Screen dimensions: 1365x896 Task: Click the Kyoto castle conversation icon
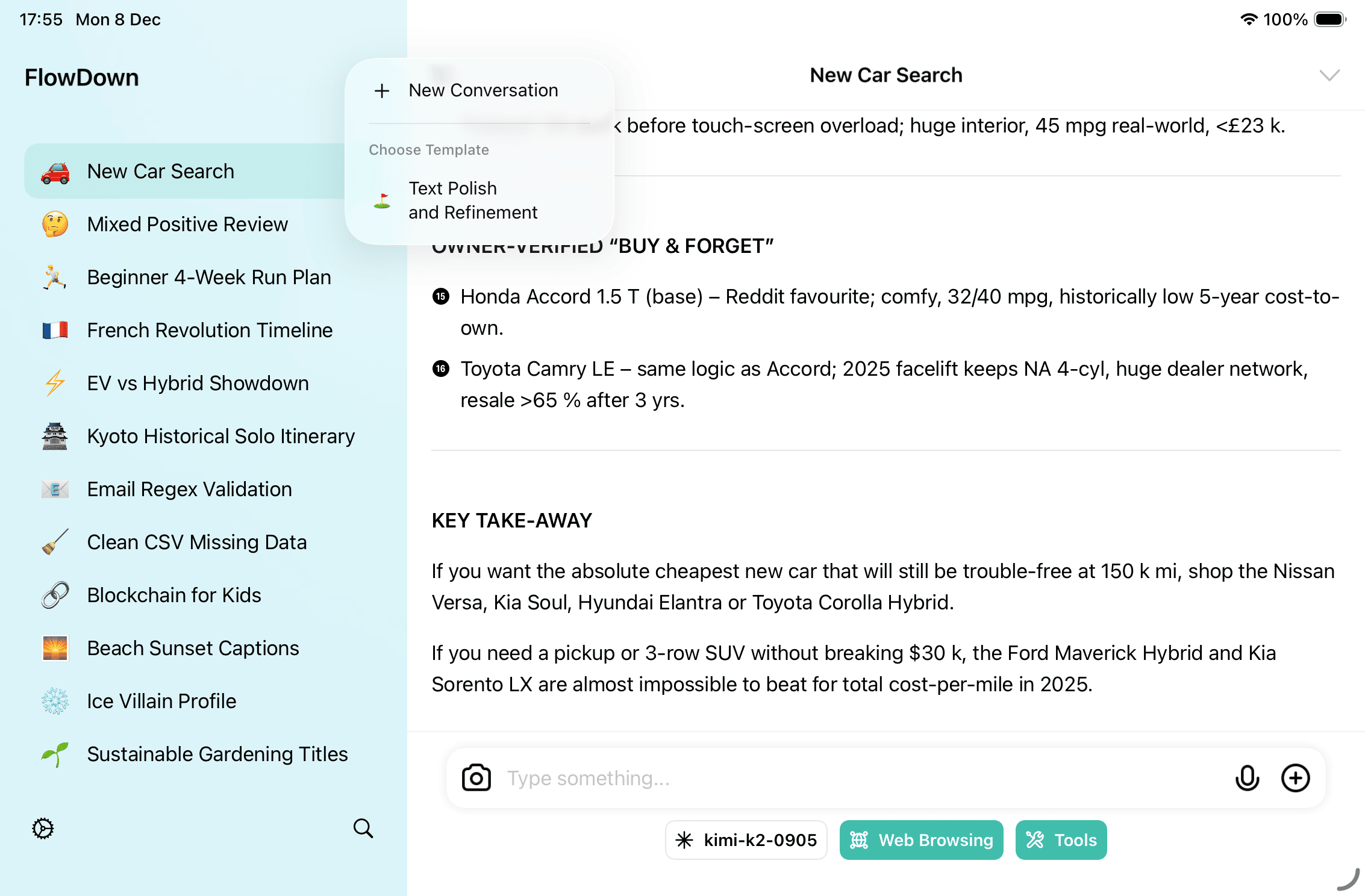[x=55, y=437]
